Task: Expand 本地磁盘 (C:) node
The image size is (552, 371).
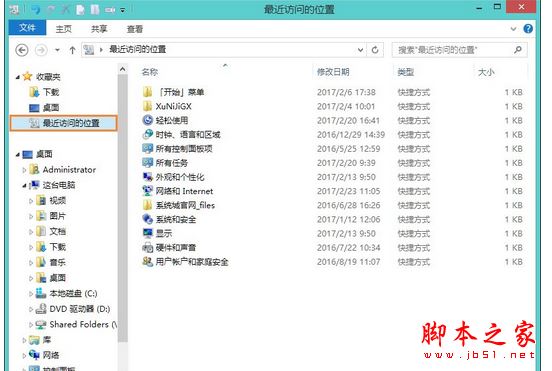Action: pyautogui.click(x=31, y=294)
